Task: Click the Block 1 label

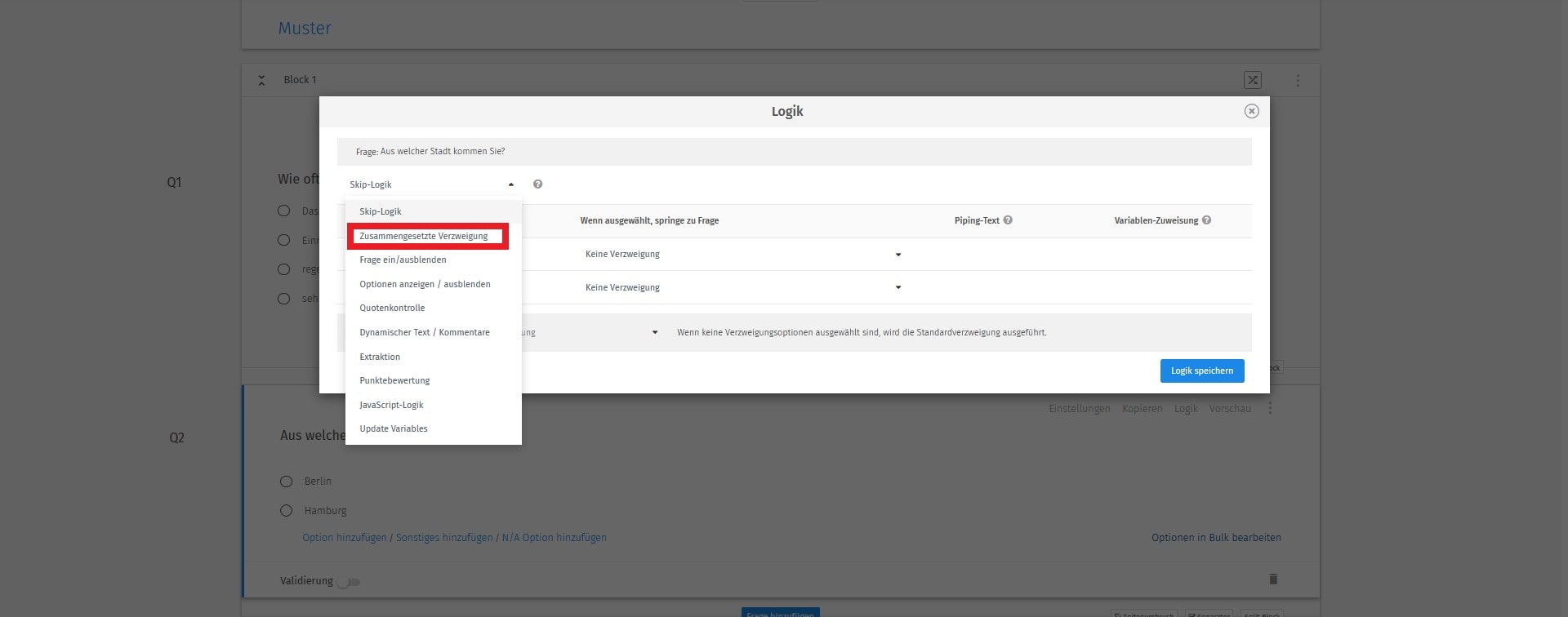Action: point(300,80)
